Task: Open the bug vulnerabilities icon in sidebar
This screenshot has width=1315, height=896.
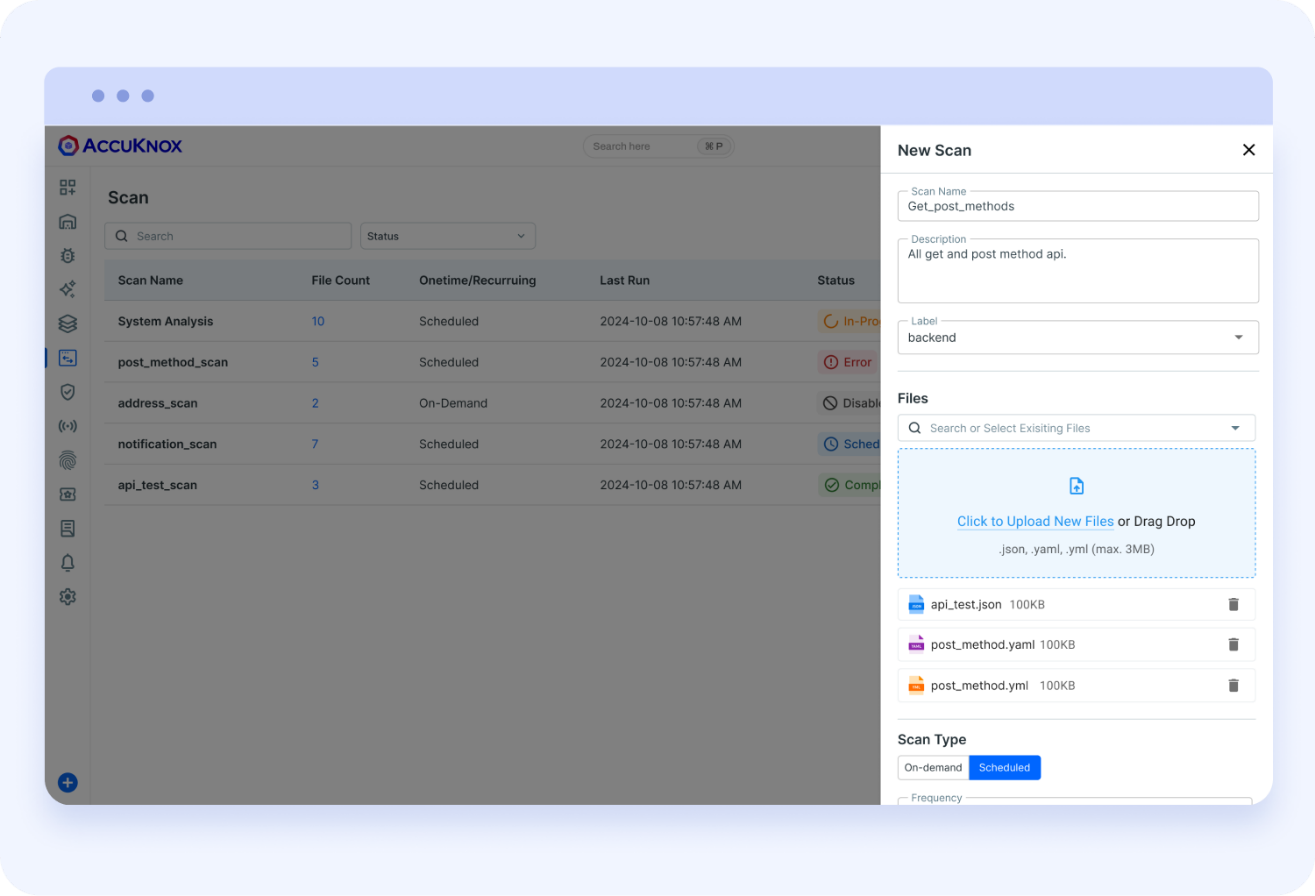Action: (67, 255)
